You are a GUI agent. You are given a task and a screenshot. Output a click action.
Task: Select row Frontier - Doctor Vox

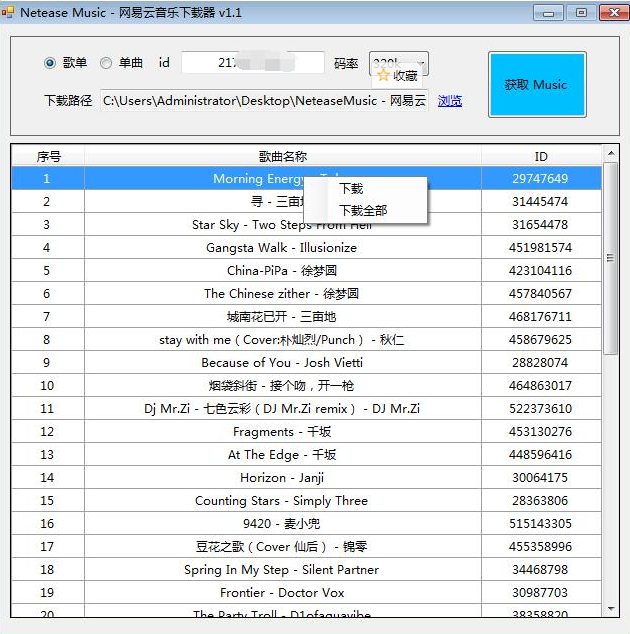point(306,593)
